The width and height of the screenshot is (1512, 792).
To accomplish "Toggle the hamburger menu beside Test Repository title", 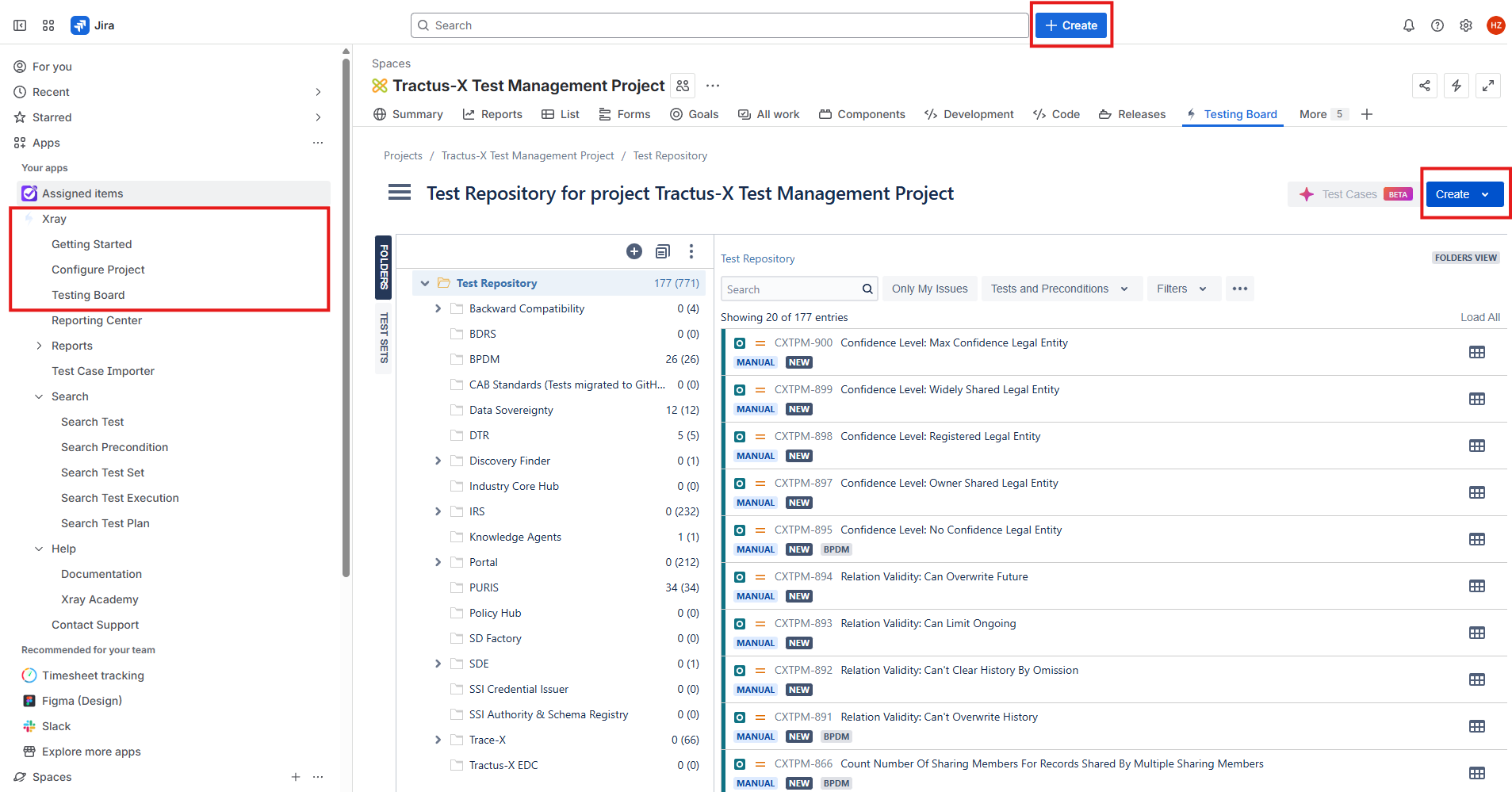I will click(x=400, y=193).
